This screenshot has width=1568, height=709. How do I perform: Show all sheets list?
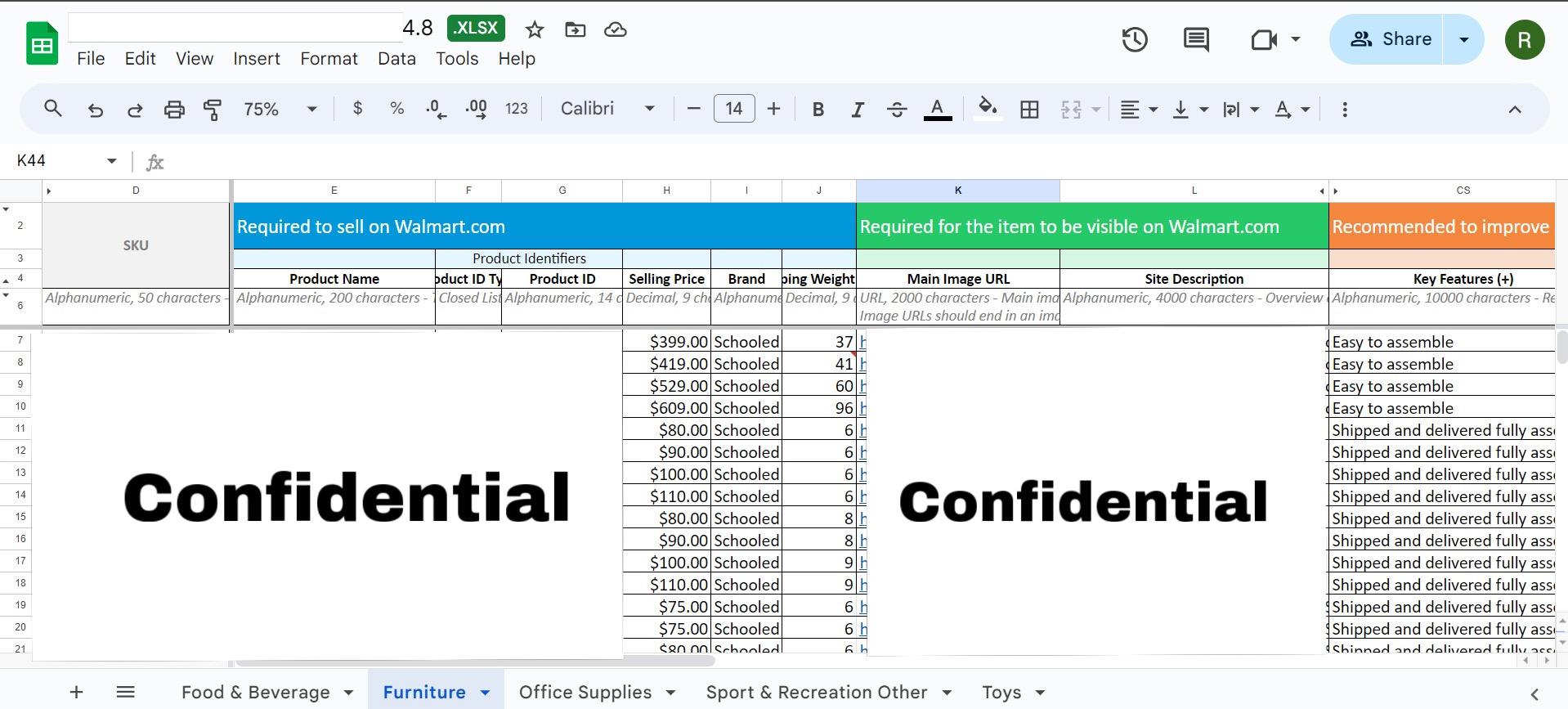coord(126,693)
